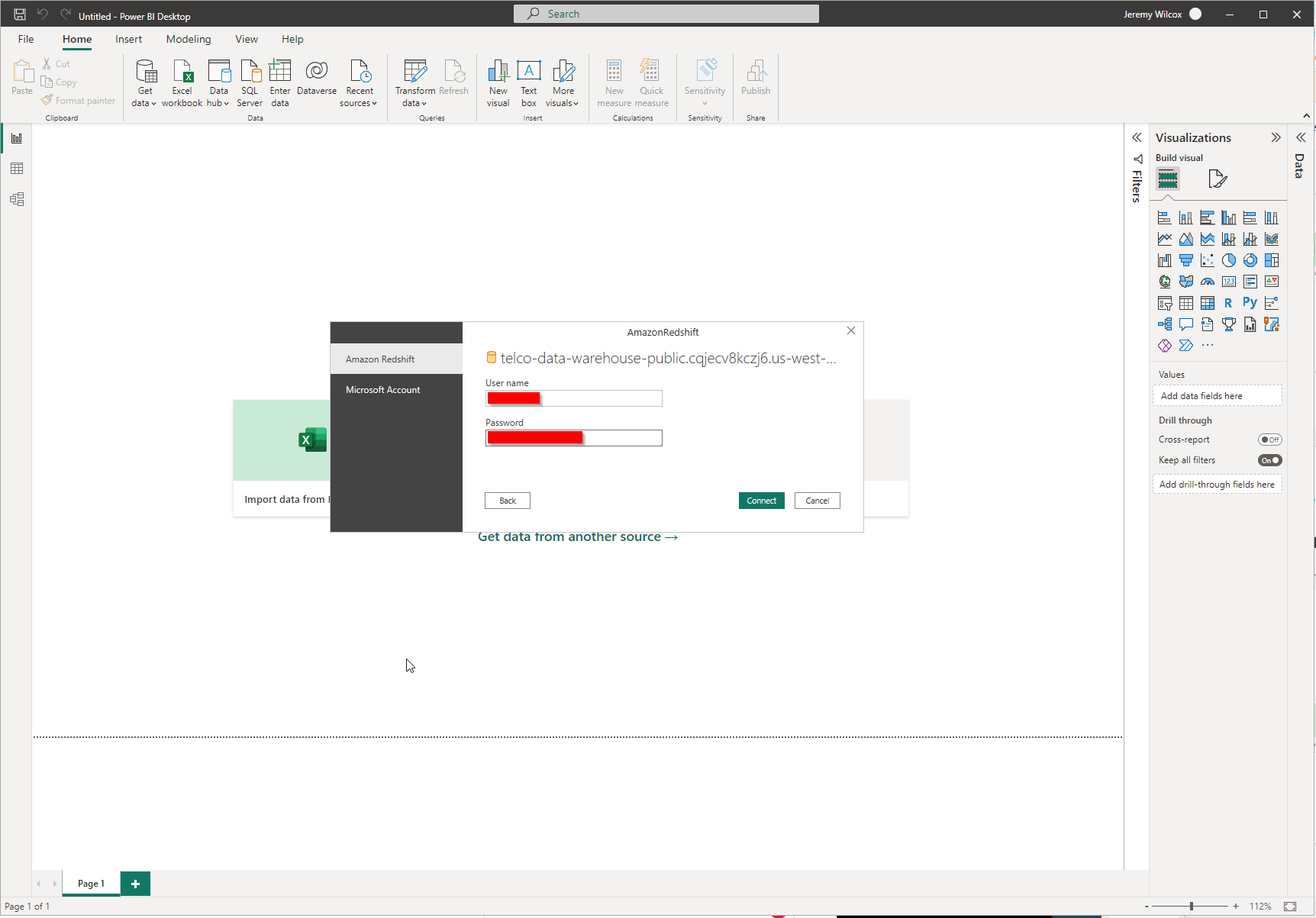This screenshot has height=918, width=1316.
Task: Choose the Treemap visual
Action: click(1272, 261)
